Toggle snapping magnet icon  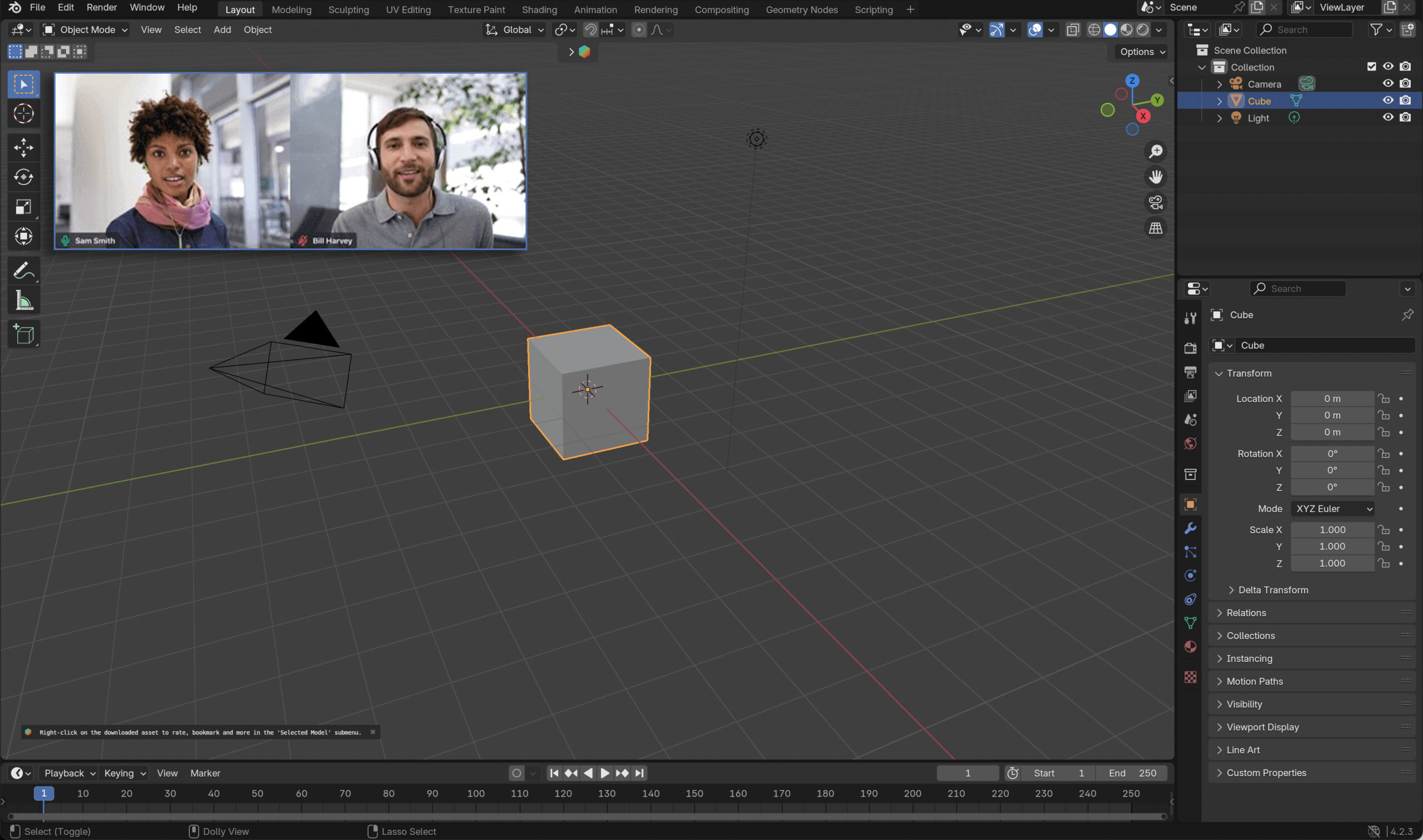point(591,29)
